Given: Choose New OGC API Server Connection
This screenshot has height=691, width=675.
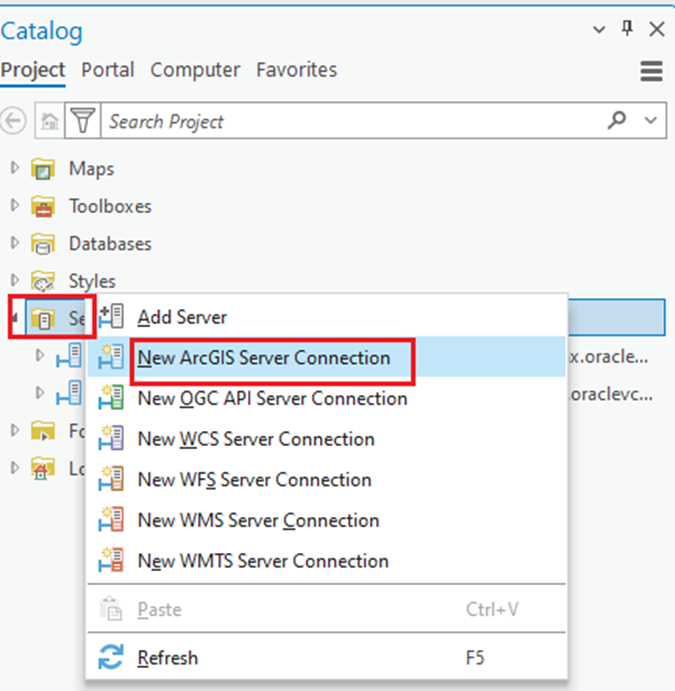Looking at the screenshot, I should [x=326, y=398].
